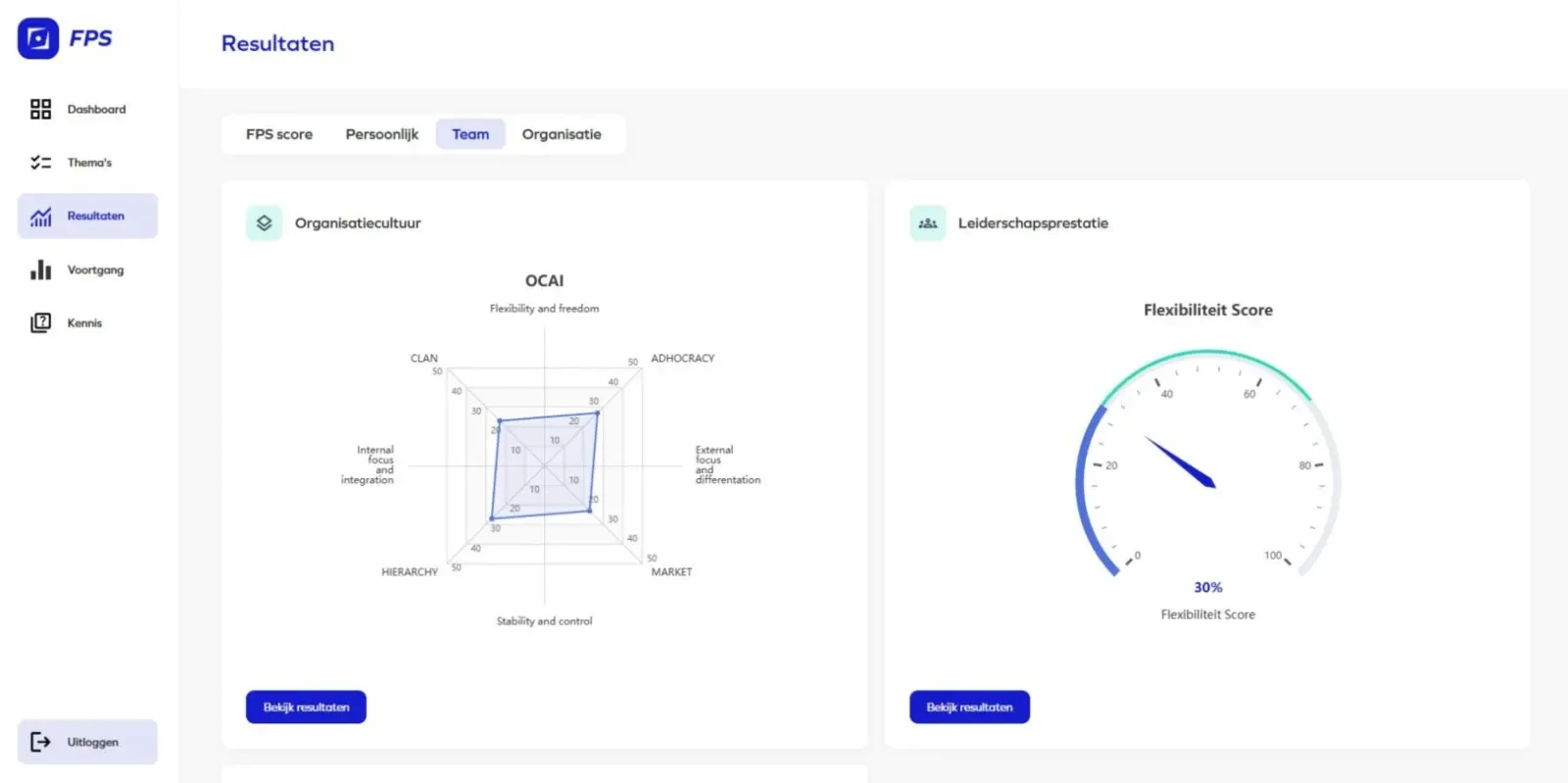Click the OCAI chart title
Viewport: 1568px width, 783px height.
click(545, 280)
